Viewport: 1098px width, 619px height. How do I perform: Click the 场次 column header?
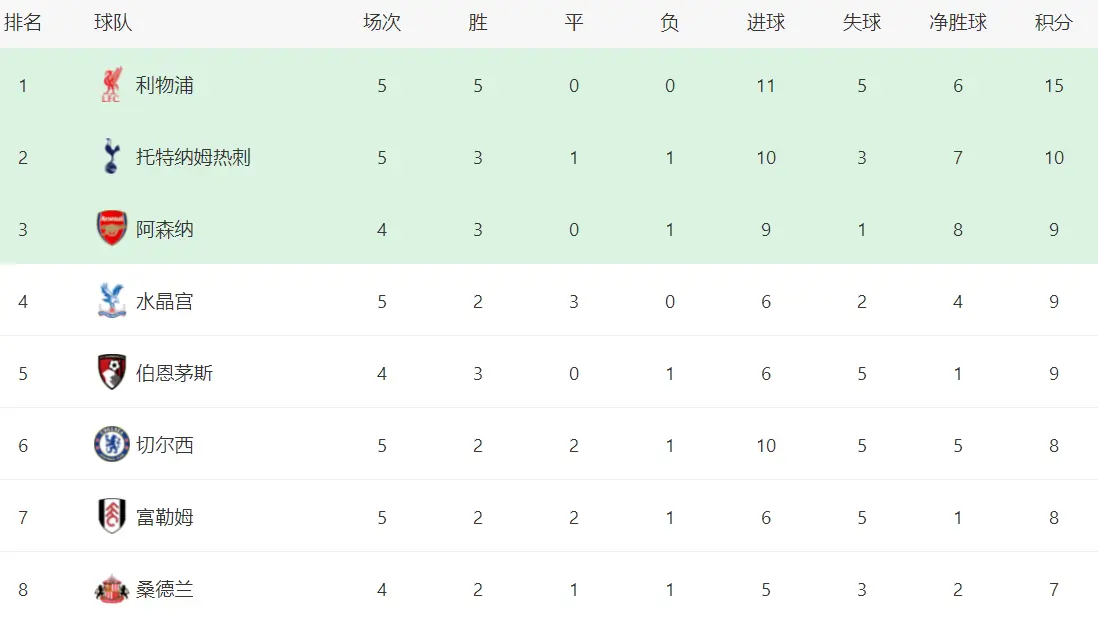coord(381,23)
